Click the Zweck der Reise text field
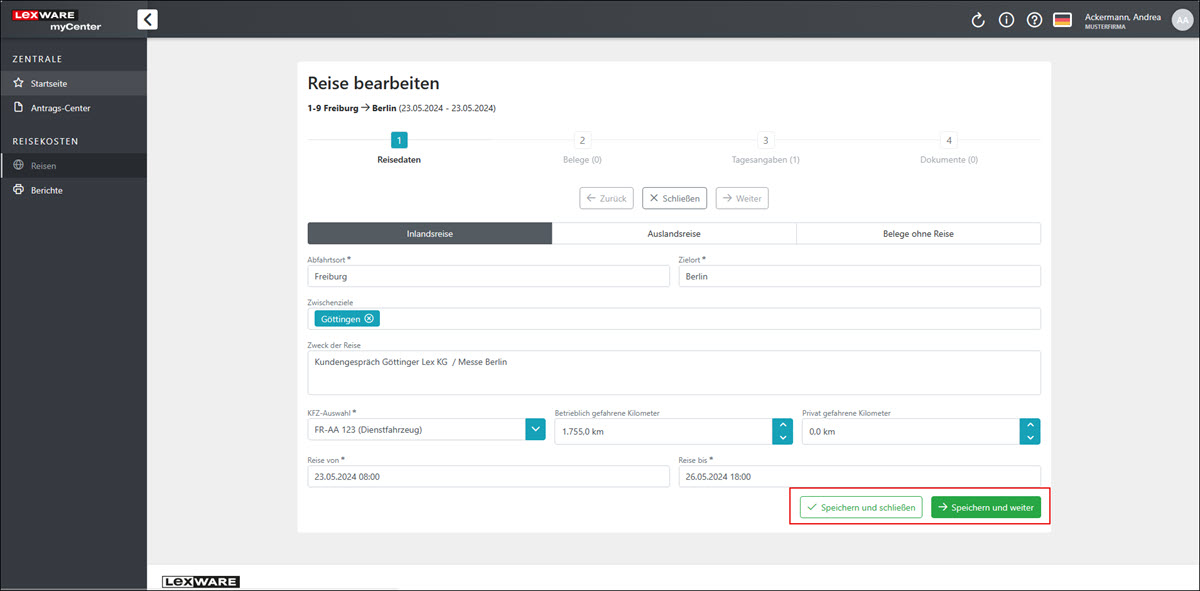Viewport: 1200px width, 591px height. [674, 372]
